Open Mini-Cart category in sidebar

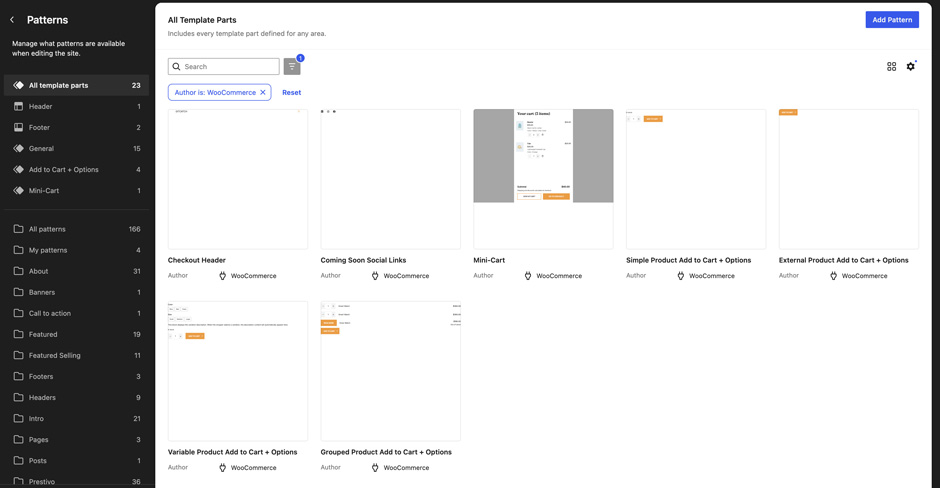pyautogui.click(x=76, y=190)
